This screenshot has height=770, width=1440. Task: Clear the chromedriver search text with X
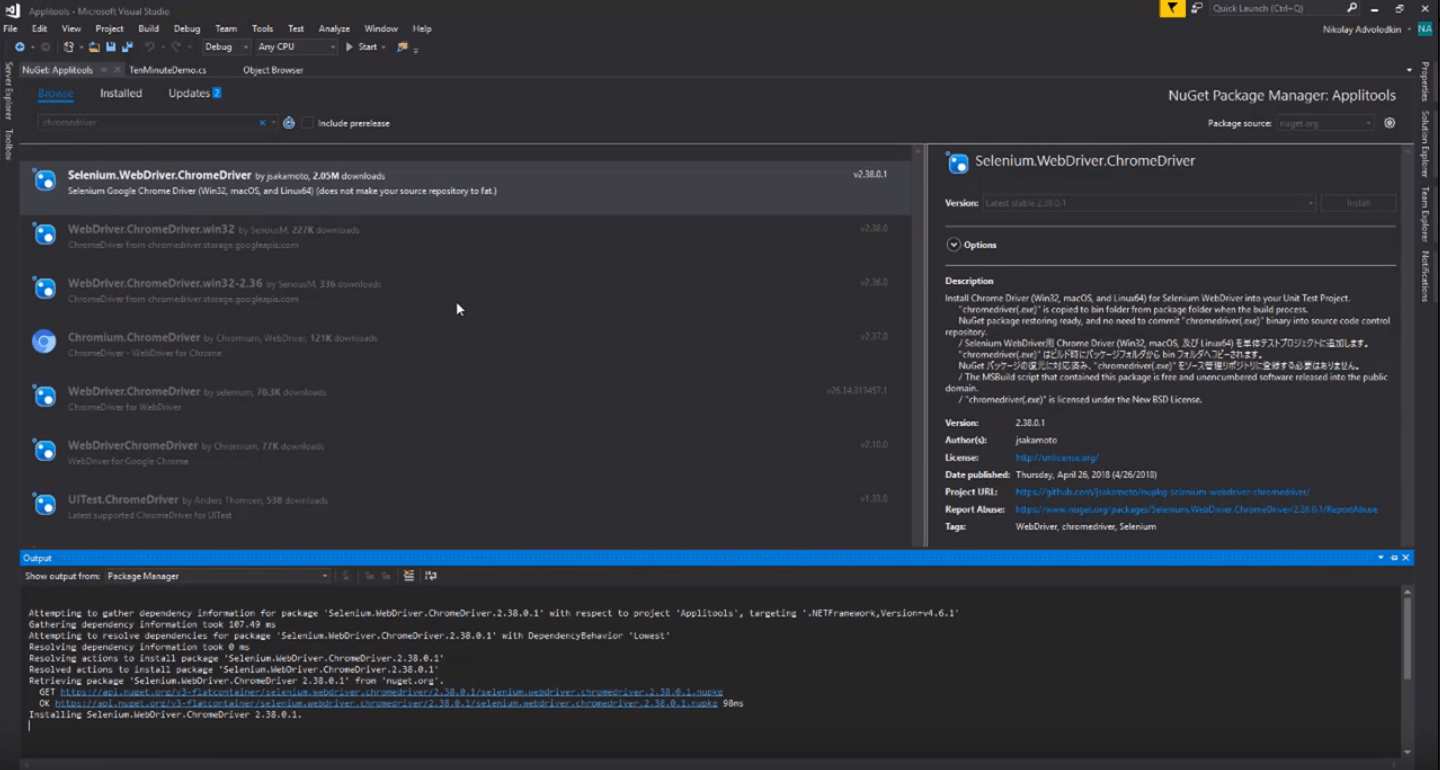(x=262, y=123)
